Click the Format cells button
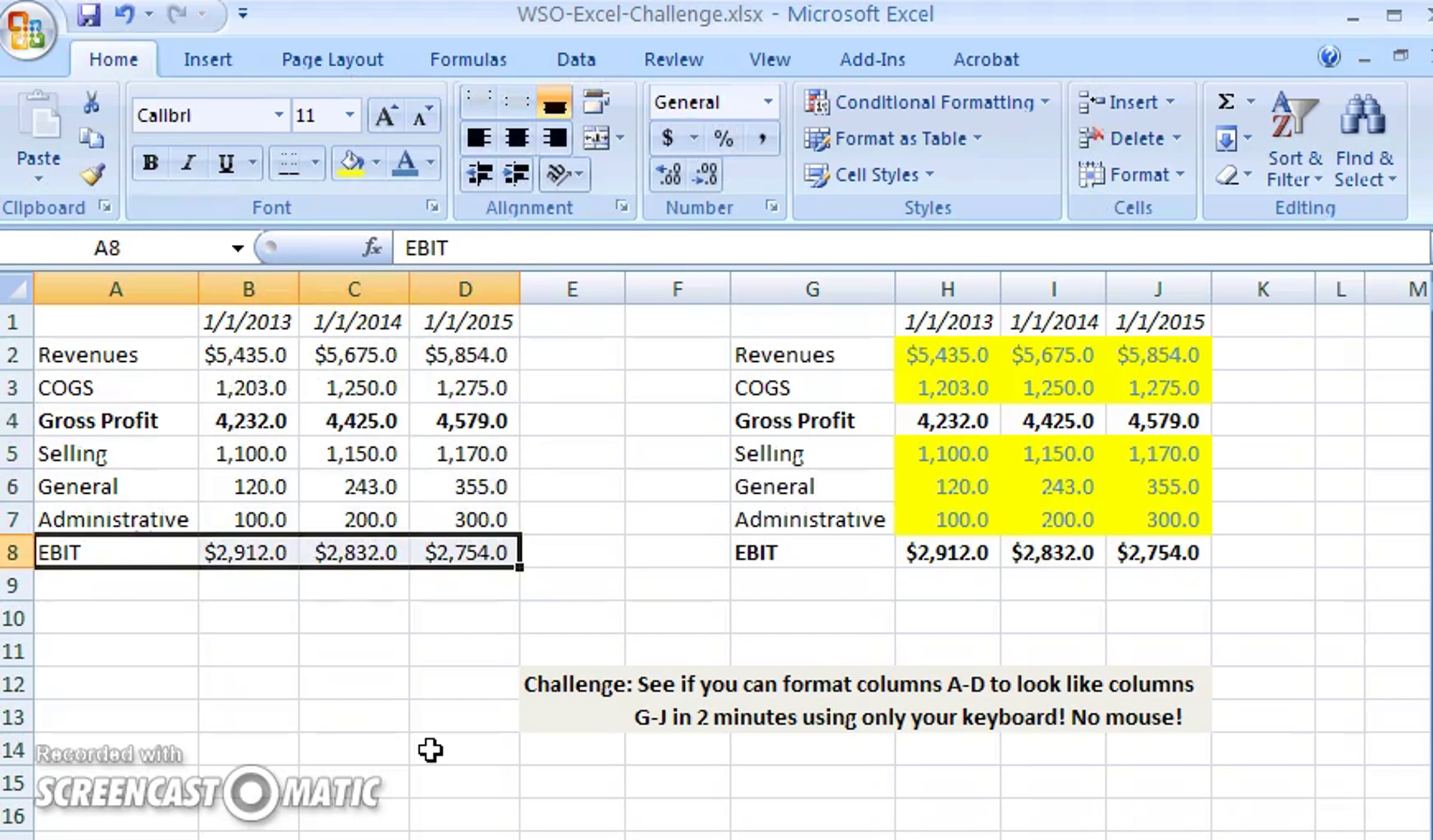The image size is (1433, 840). (x=1132, y=174)
